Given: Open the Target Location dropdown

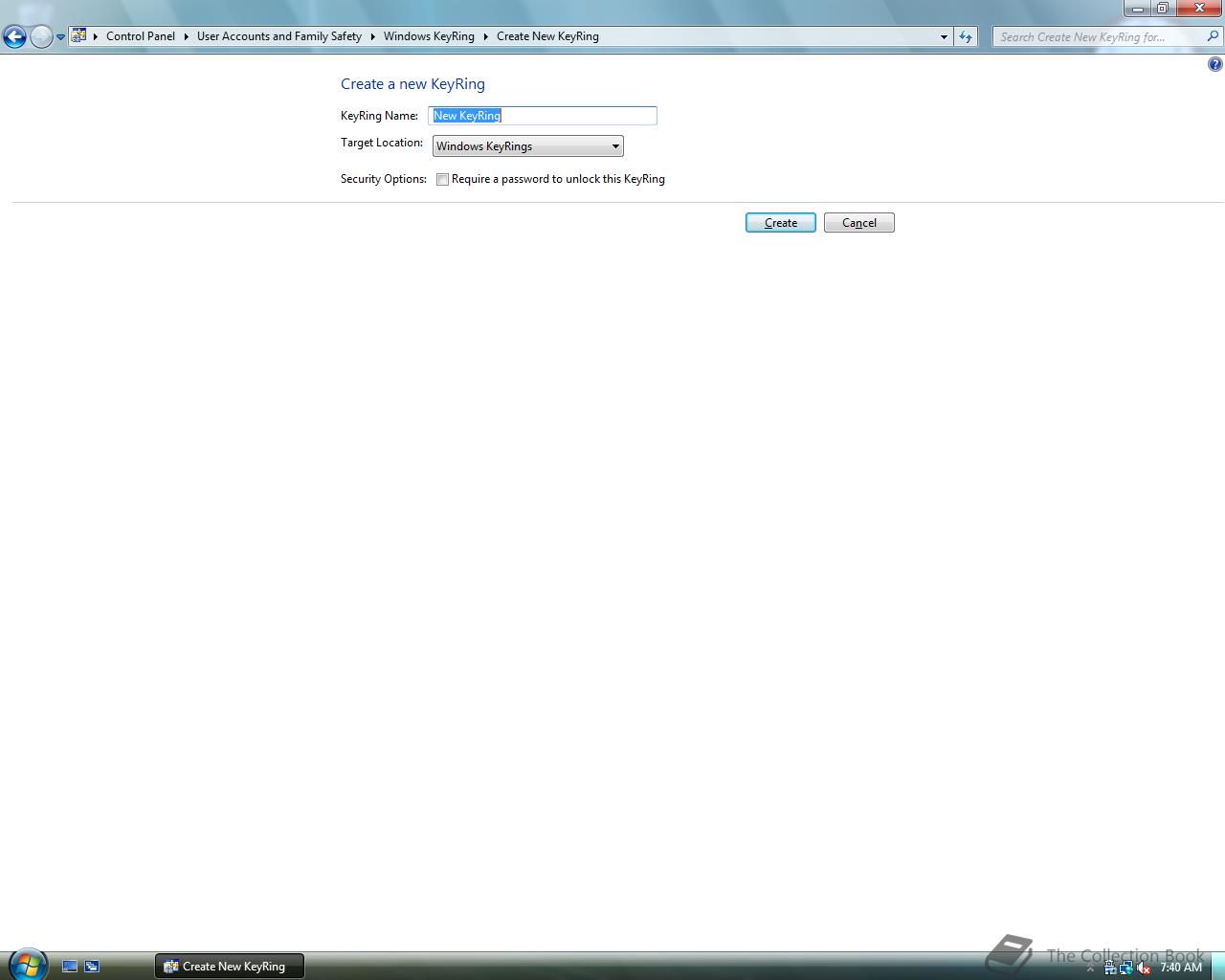Looking at the screenshot, I should click(528, 146).
